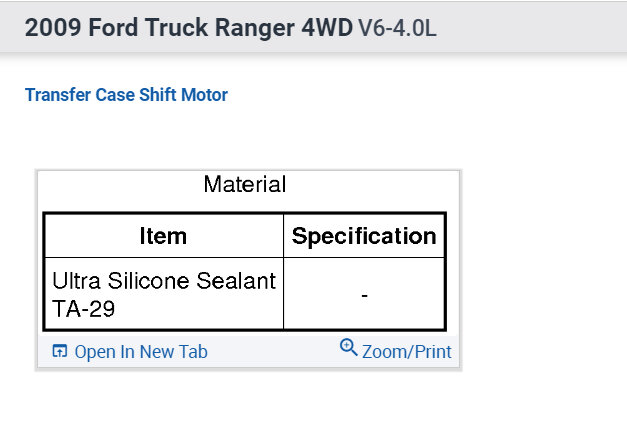Click the V6-4.0L engine label
Screen dimensions: 627x431
point(397,28)
